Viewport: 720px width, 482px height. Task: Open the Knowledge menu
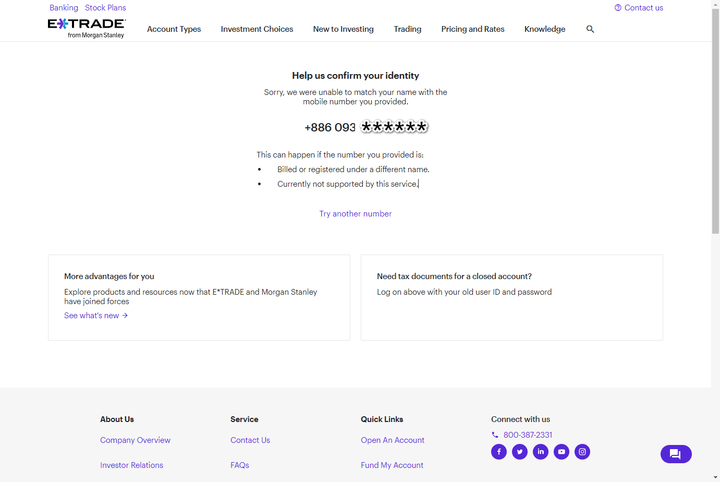[545, 29]
